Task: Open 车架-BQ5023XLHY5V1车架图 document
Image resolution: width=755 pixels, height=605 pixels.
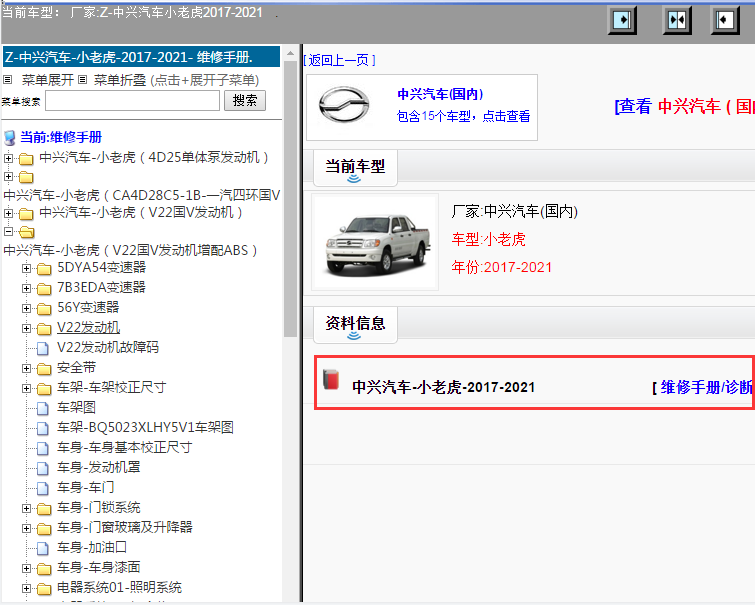Action: [x=145, y=427]
